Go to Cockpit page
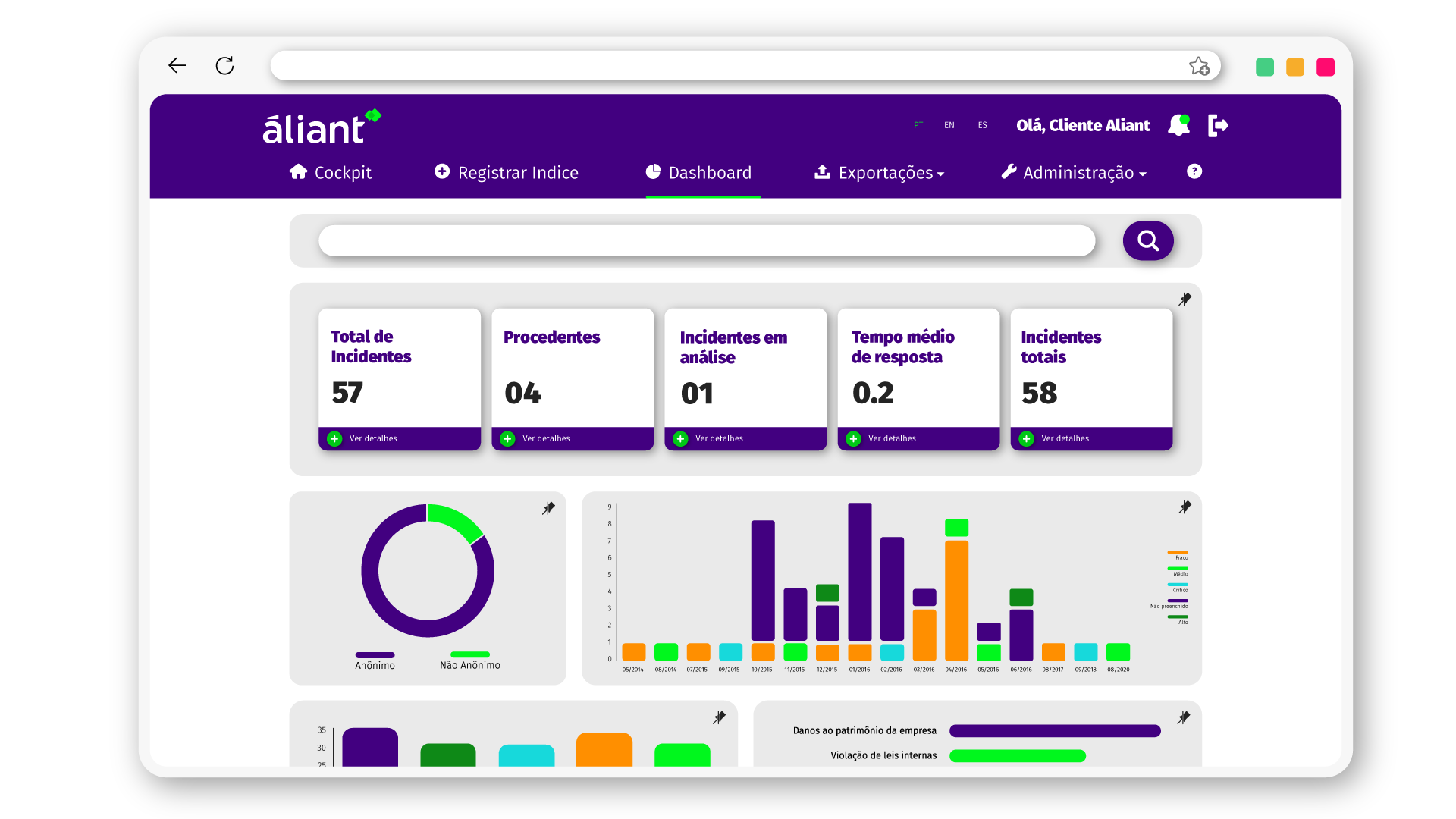This screenshot has height=819, width=1456. [331, 172]
